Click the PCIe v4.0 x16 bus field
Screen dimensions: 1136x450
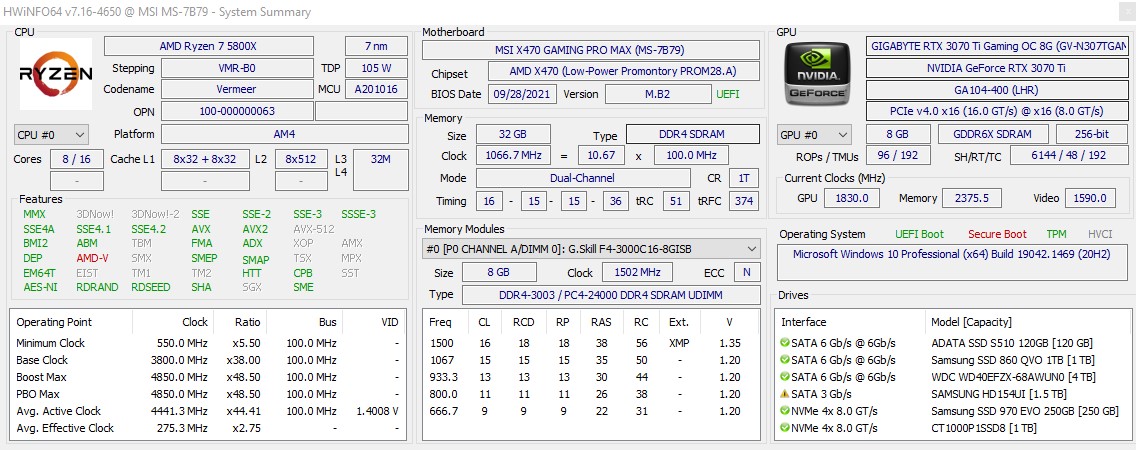(997, 112)
